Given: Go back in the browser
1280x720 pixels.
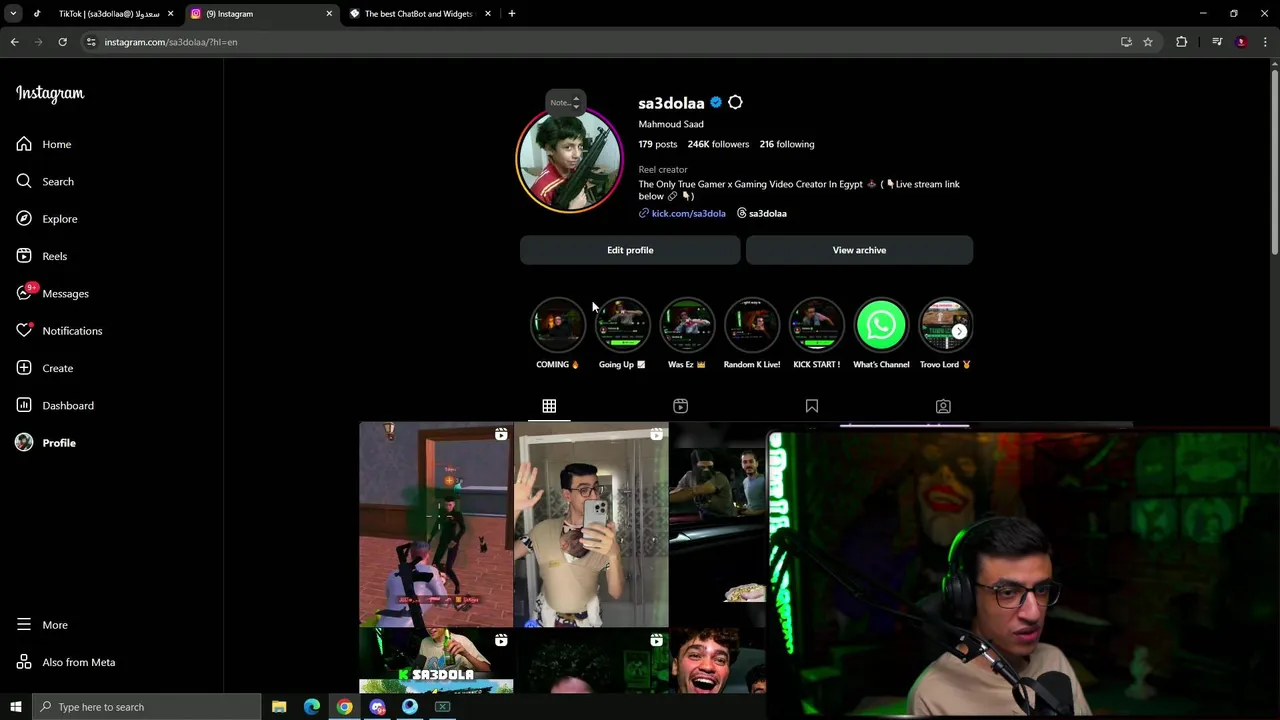Looking at the screenshot, I should [14, 42].
